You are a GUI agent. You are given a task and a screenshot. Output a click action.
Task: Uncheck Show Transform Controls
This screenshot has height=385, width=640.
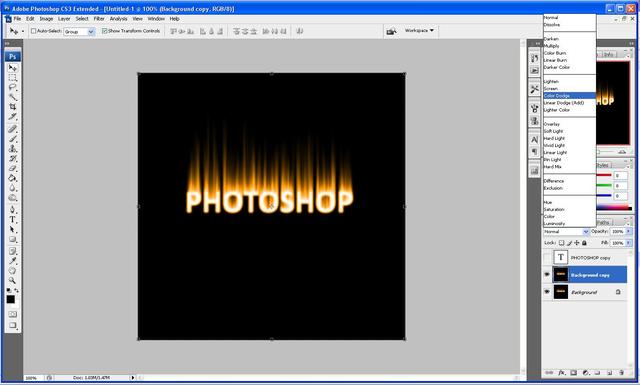tap(104, 31)
